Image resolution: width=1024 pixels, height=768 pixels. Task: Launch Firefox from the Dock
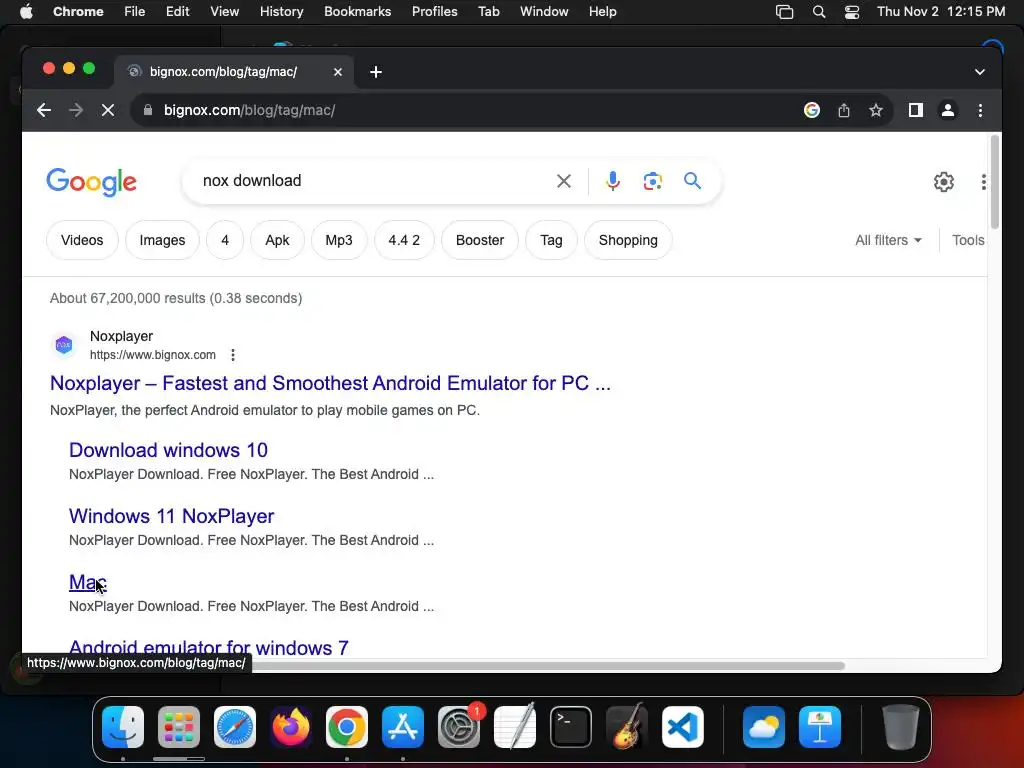pyautogui.click(x=291, y=727)
